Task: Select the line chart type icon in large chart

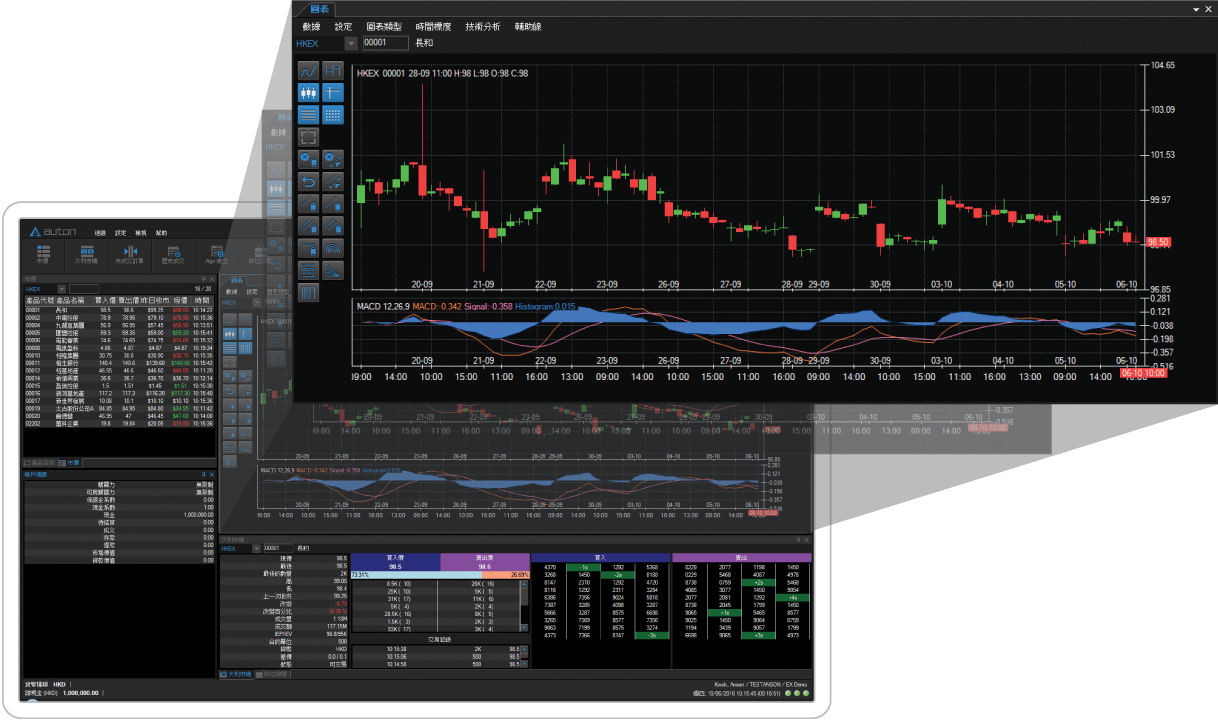Action: pyautogui.click(x=308, y=71)
